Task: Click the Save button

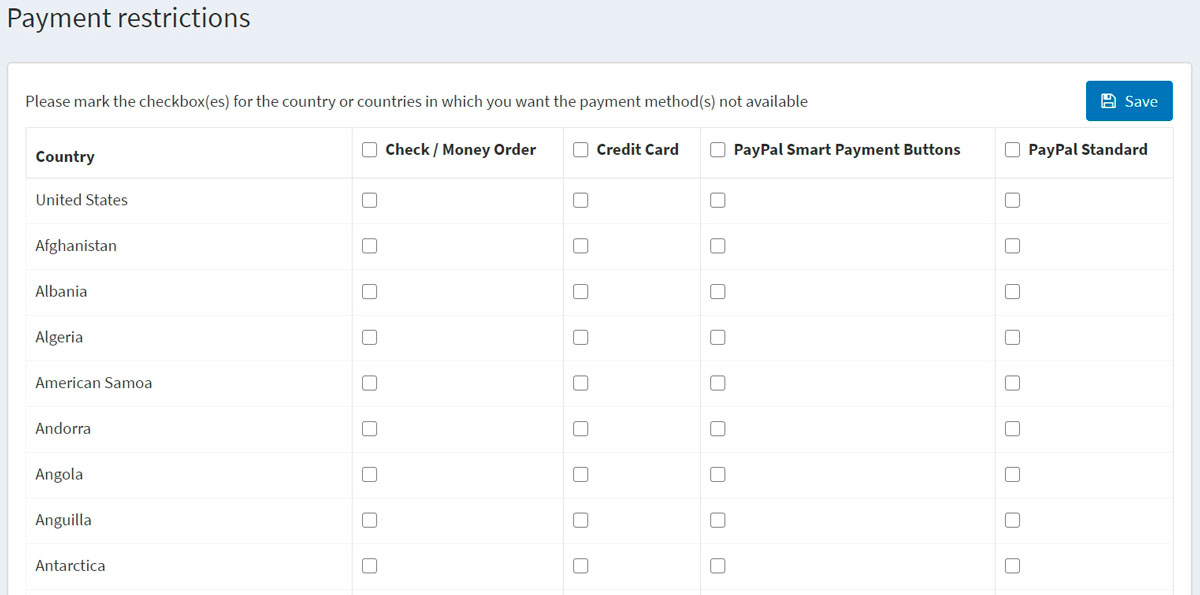Action: tap(1129, 101)
